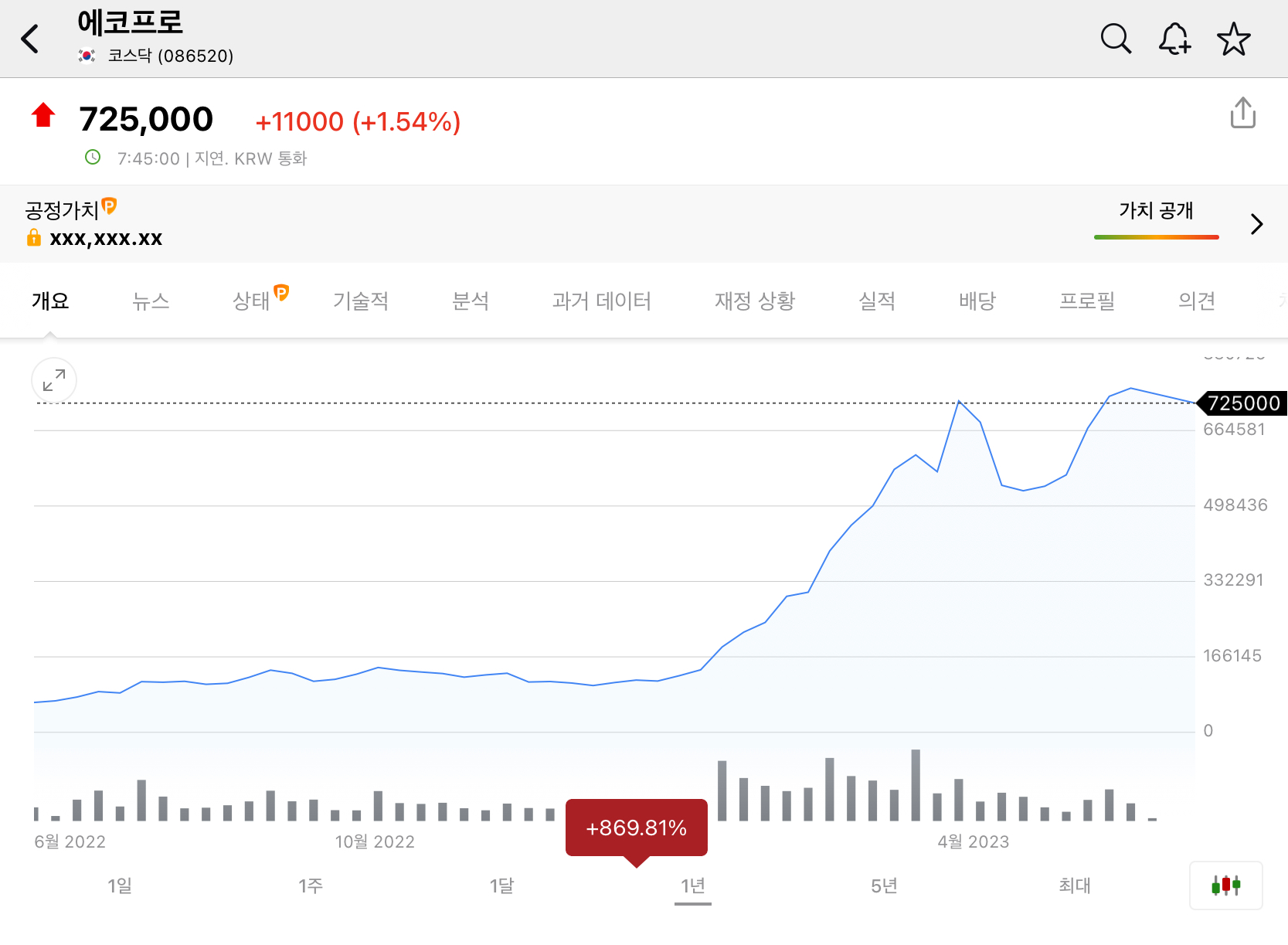
Task: Switch to candlestick chart type
Action: point(1225,885)
